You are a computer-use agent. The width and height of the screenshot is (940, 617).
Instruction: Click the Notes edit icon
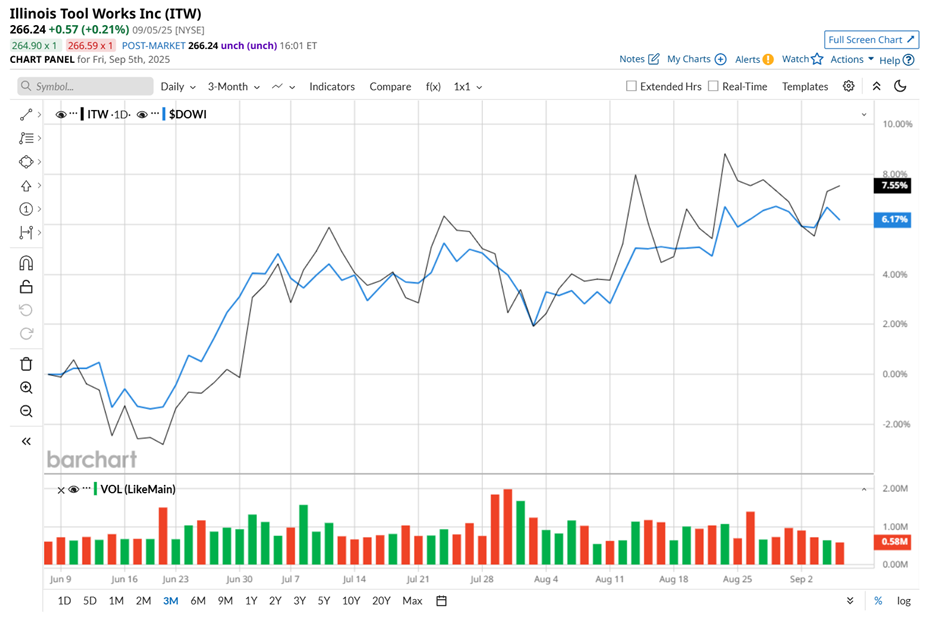[654, 59]
